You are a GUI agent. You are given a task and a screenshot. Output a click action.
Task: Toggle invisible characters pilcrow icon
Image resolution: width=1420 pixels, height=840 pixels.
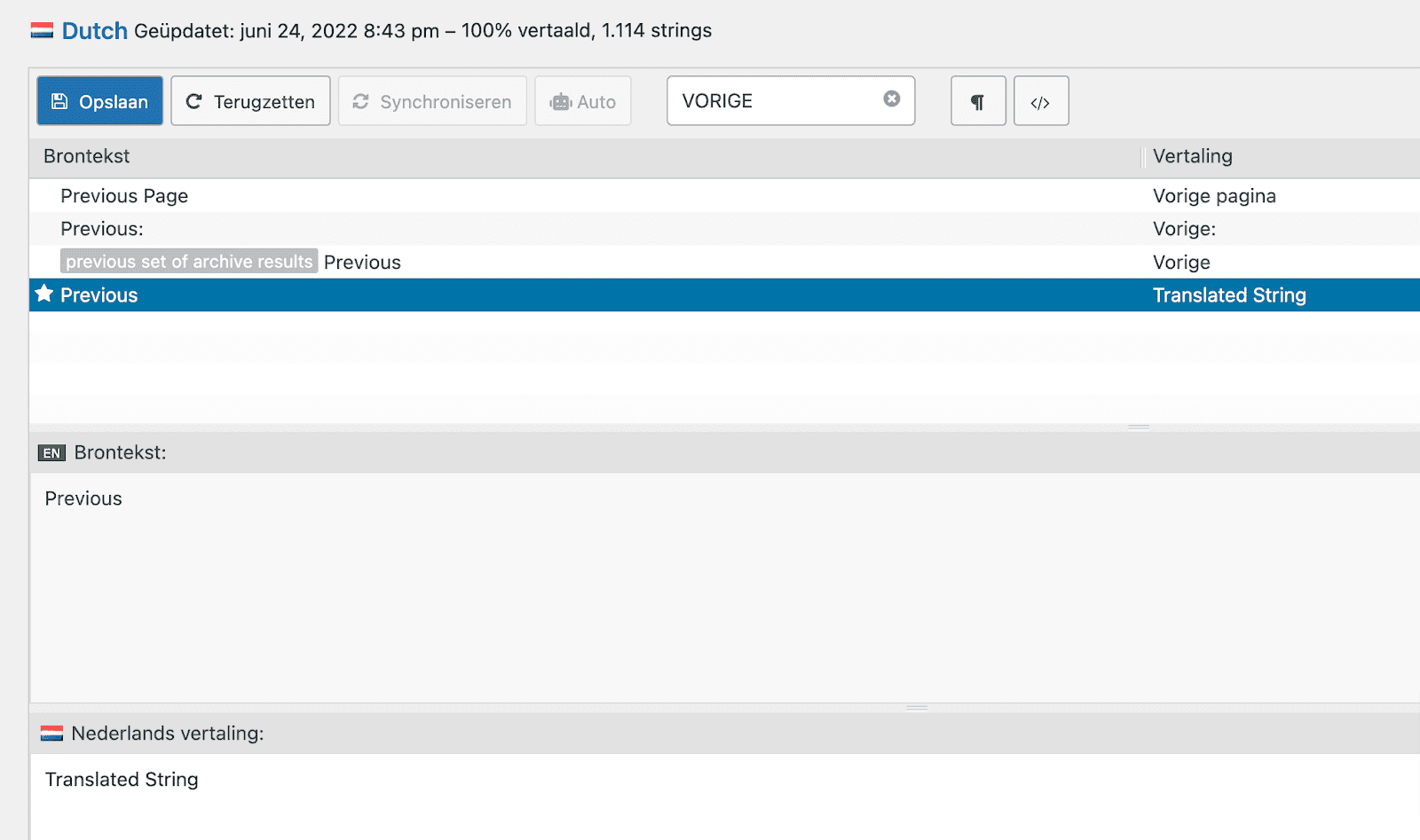pyautogui.click(x=978, y=101)
